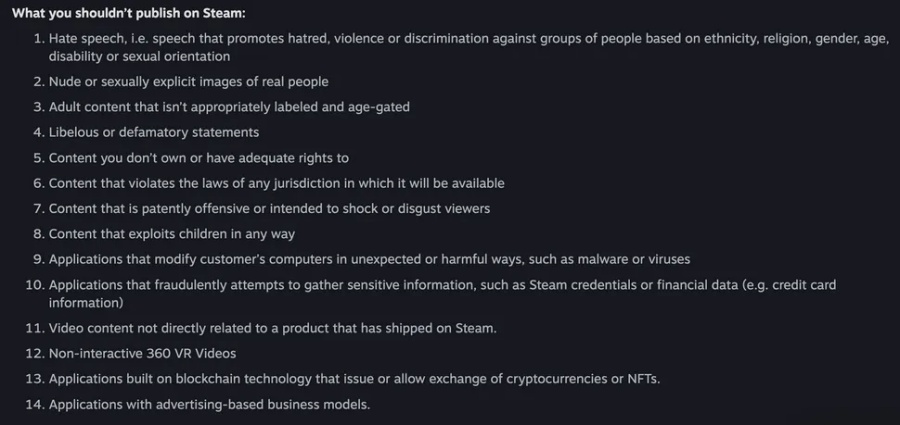The image size is (900, 425).
Task: Click the heading 'What you shouldn't publish on Steam'
Action: (x=129, y=13)
